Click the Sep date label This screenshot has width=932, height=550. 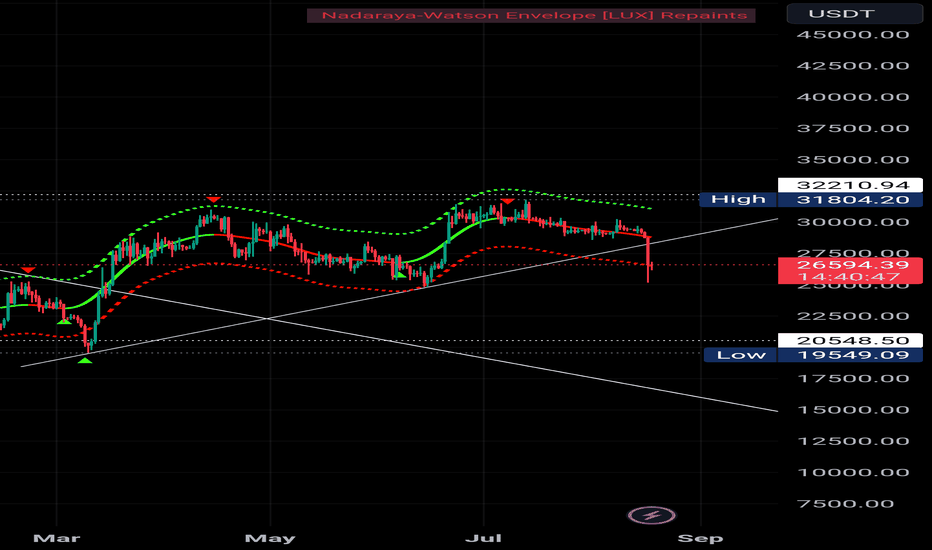700,538
